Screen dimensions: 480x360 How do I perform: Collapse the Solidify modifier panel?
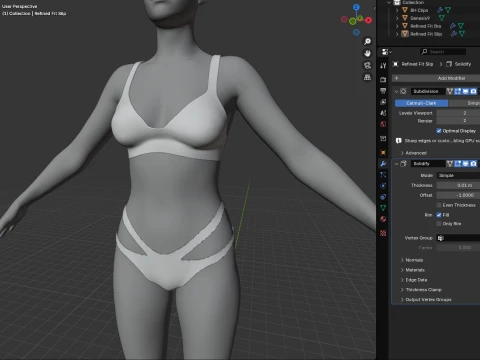[x=396, y=164]
